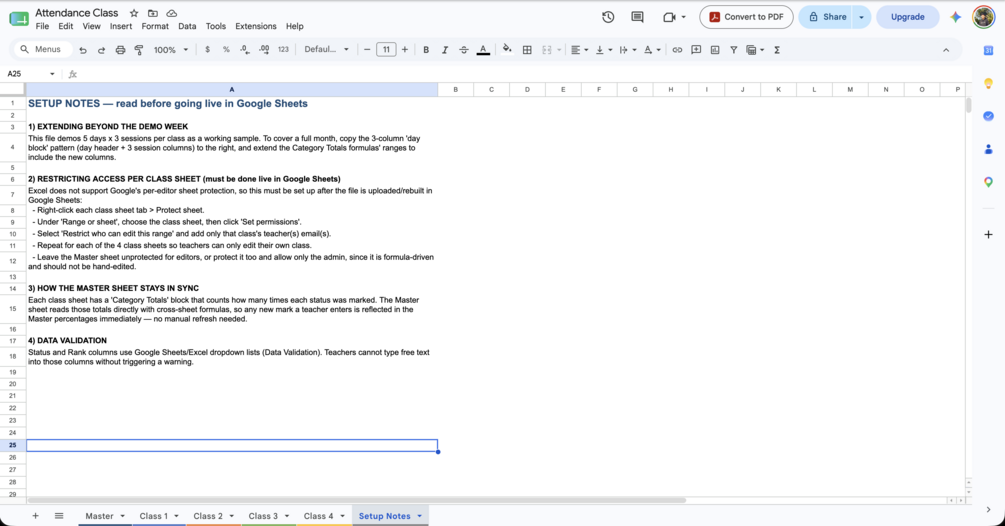This screenshot has height=526, width=1005.
Task: Click the video meeting camera icon
Action: click(669, 17)
